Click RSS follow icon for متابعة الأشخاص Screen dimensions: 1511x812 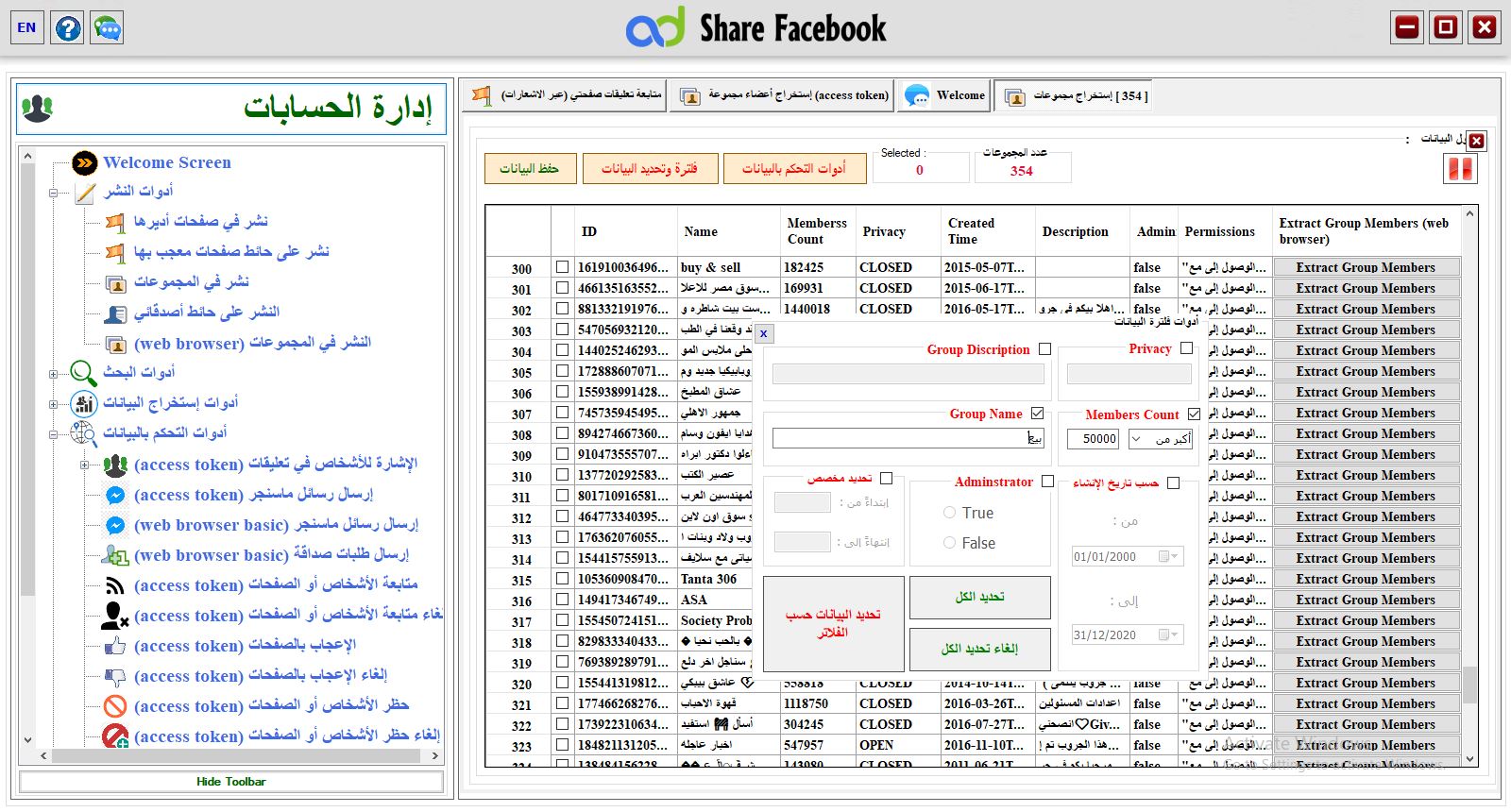[115, 585]
